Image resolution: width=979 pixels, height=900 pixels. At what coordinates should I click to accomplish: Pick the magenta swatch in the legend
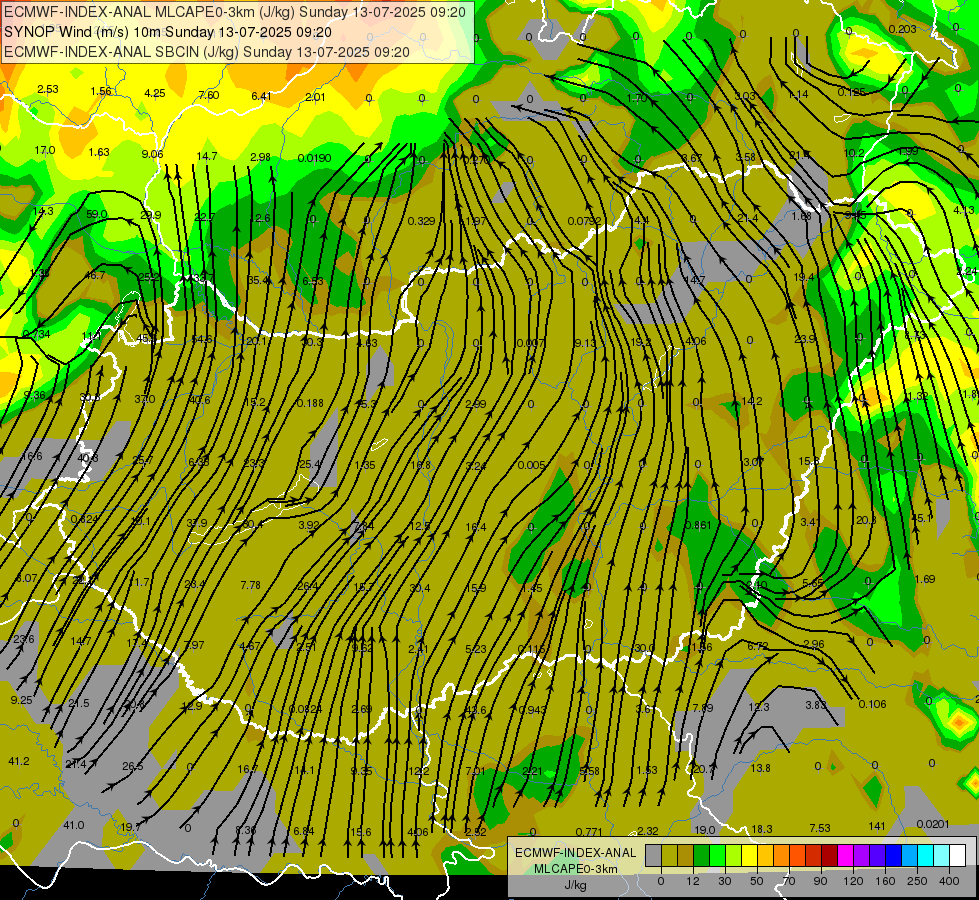tap(845, 856)
